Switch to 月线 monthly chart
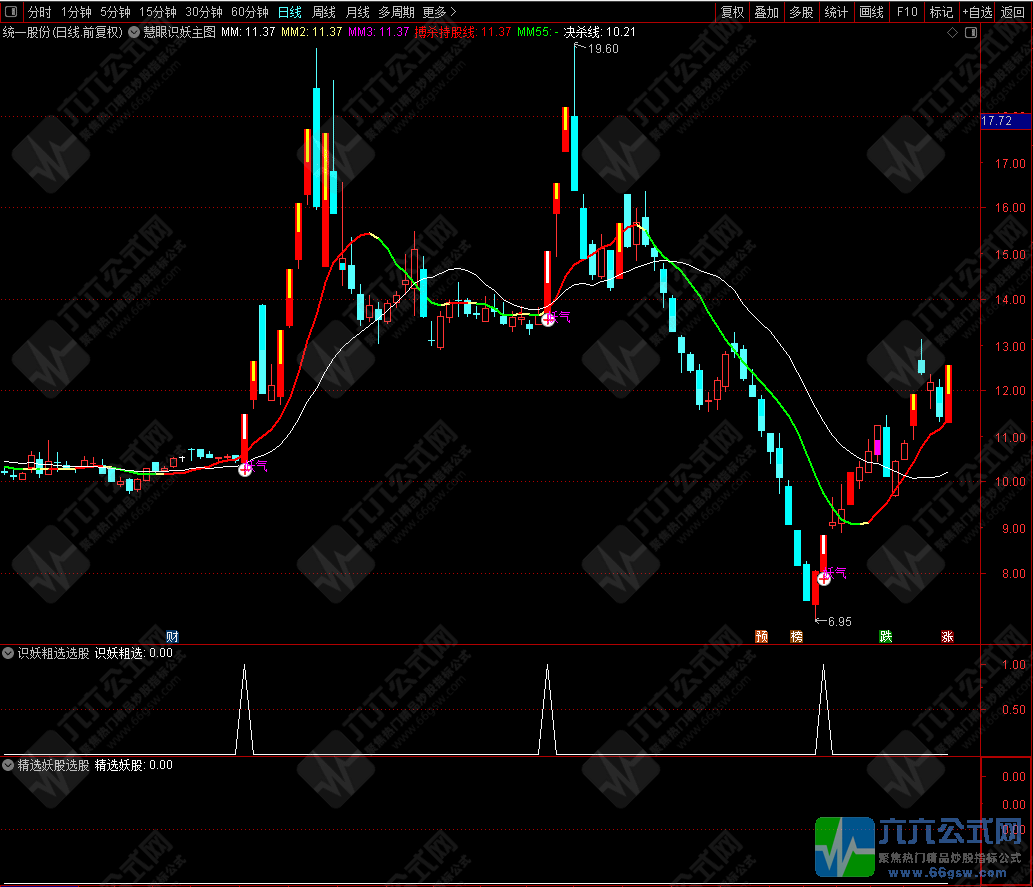 [x=358, y=12]
